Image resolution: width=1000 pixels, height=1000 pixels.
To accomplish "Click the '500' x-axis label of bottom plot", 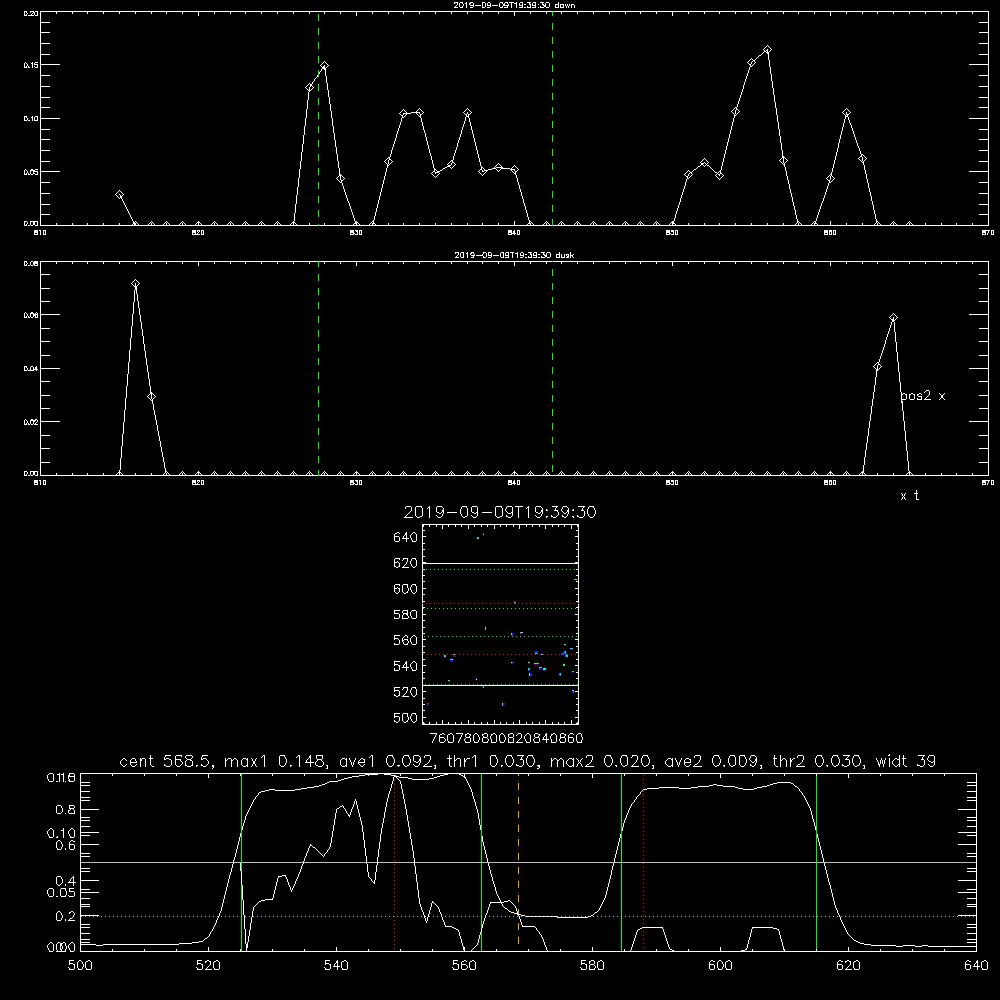I will pyautogui.click(x=80, y=966).
